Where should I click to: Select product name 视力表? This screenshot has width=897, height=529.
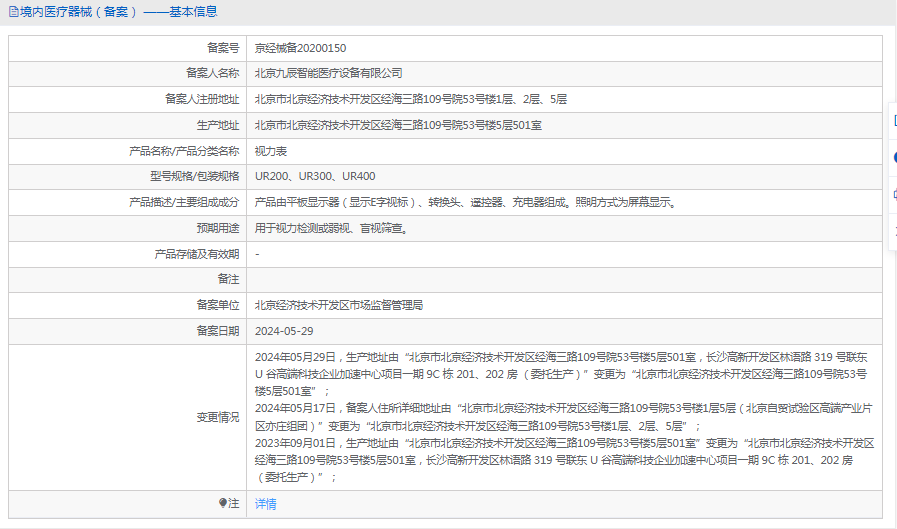(x=271, y=151)
